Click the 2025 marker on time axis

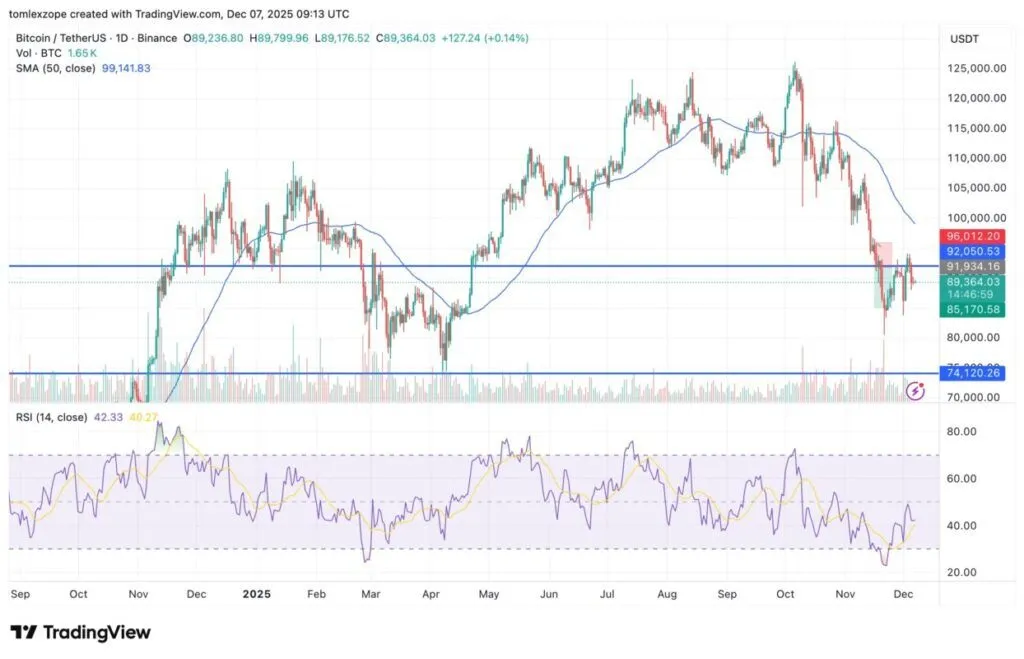point(258,593)
